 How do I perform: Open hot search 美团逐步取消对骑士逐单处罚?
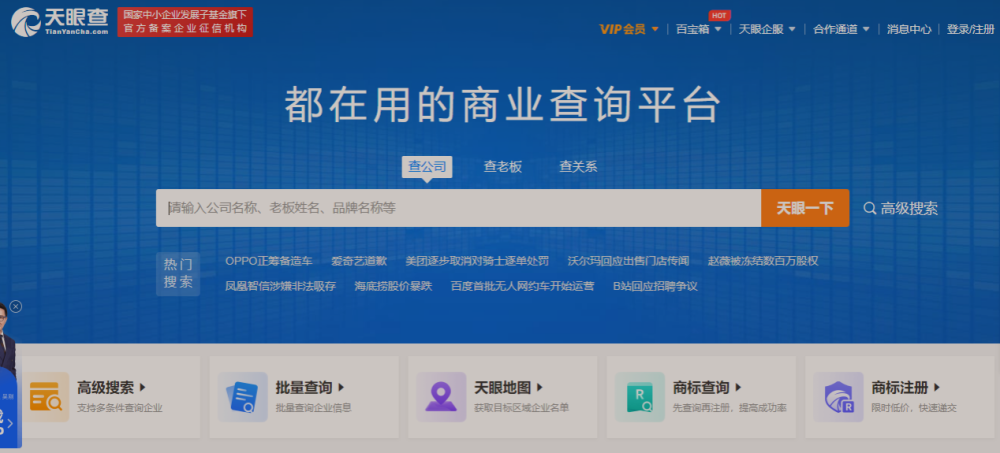[477, 261]
